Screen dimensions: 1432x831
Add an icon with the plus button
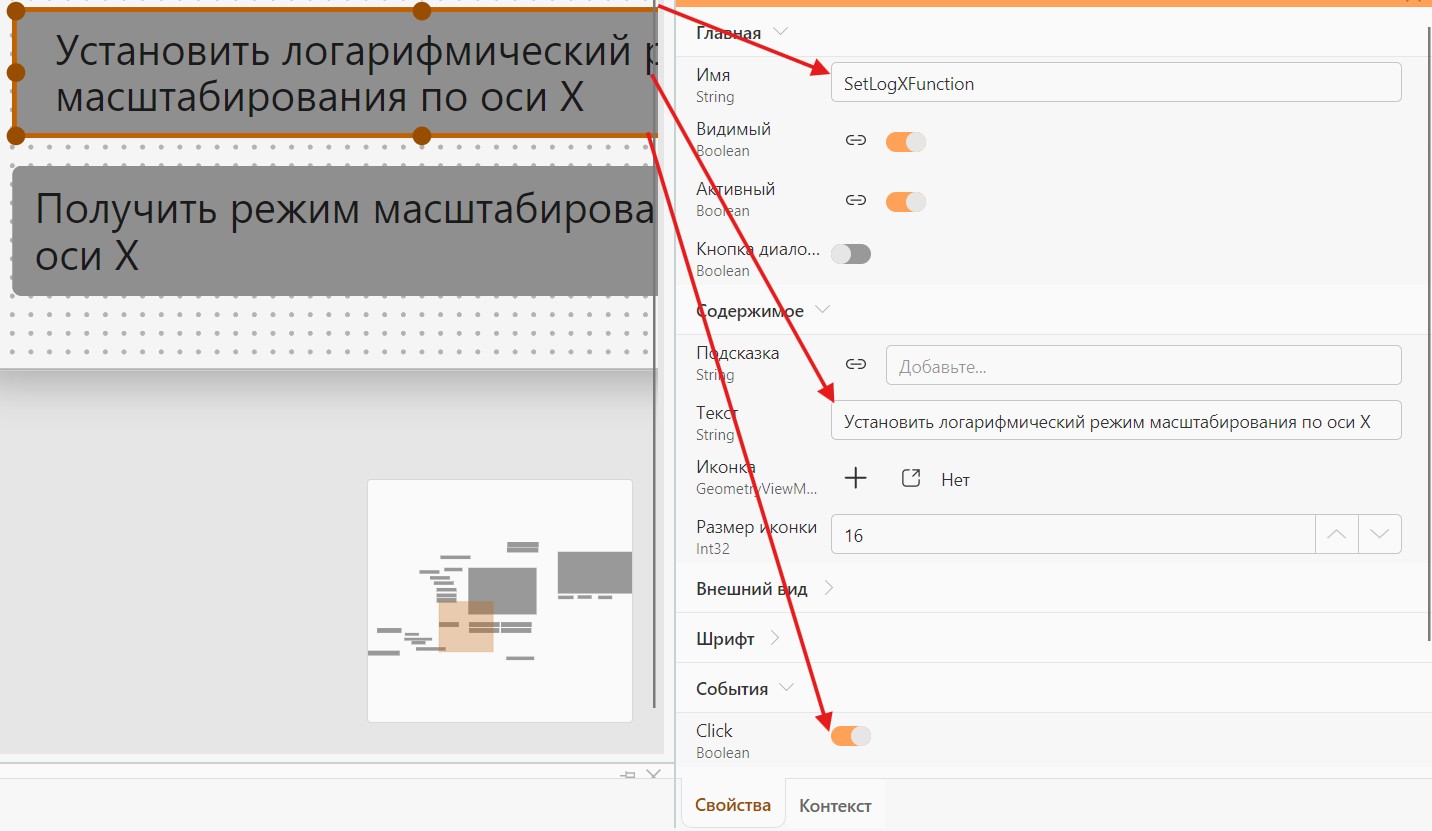pyautogui.click(x=855, y=479)
